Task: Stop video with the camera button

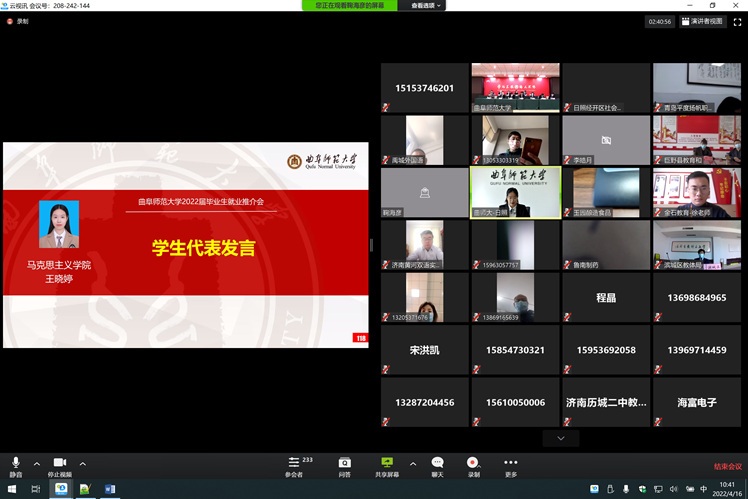Action: coord(59,466)
